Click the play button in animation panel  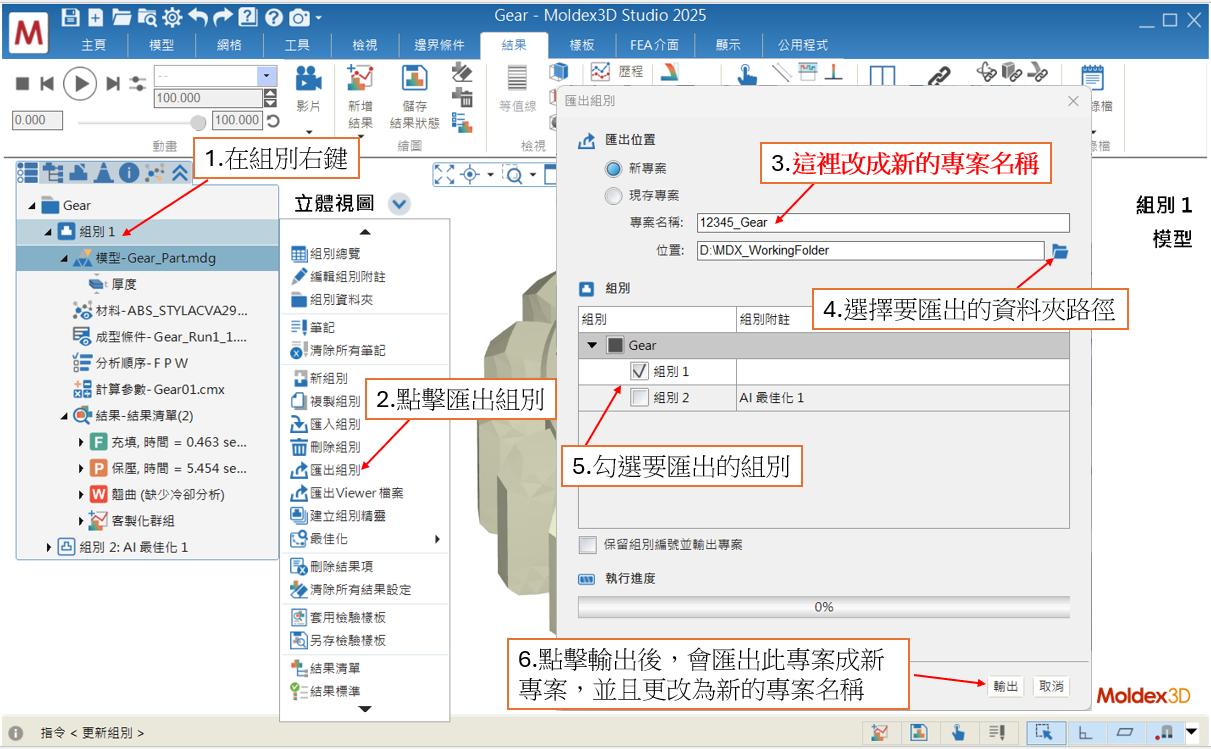tap(80, 84)
